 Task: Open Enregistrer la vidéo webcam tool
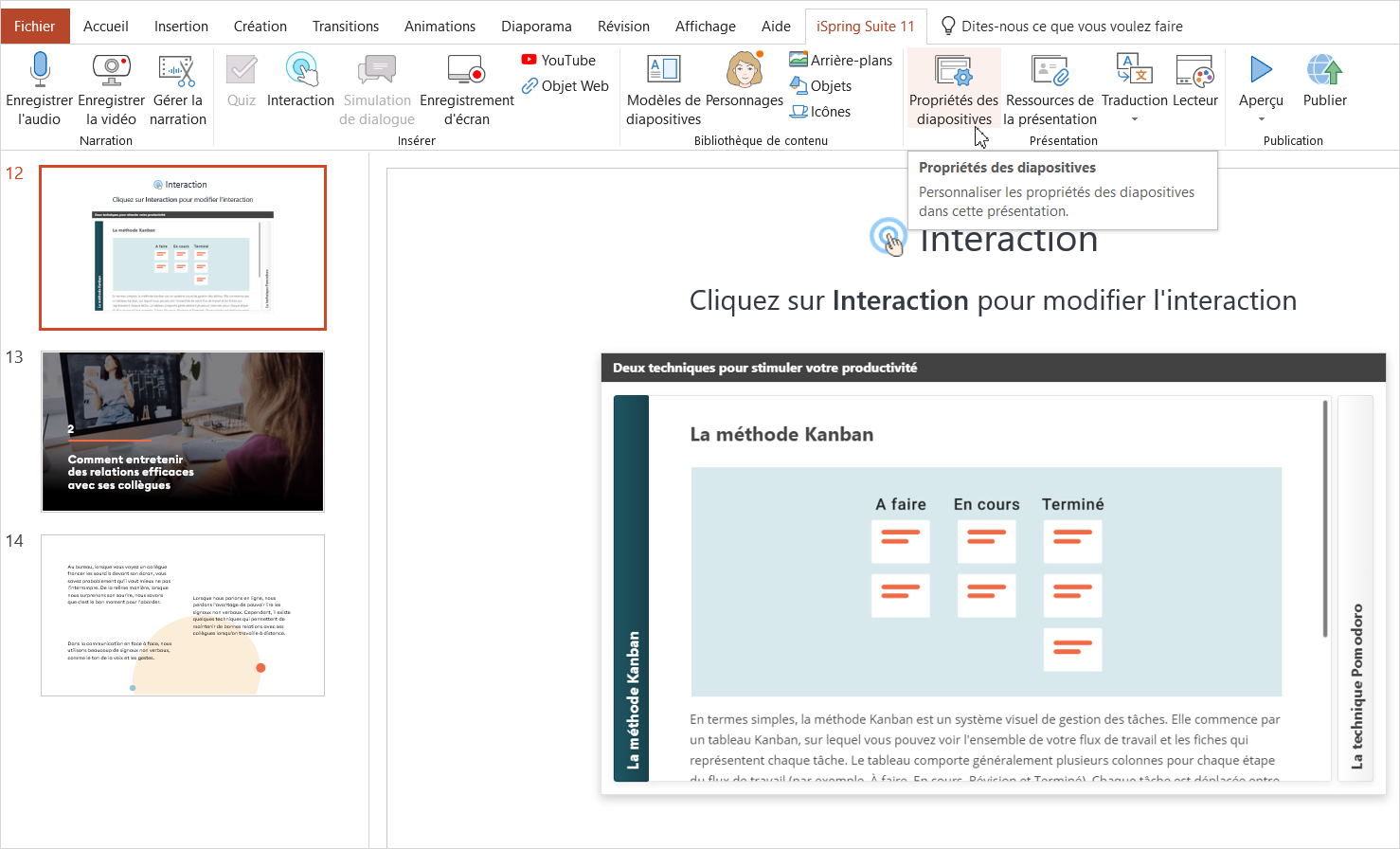point(111,71)
